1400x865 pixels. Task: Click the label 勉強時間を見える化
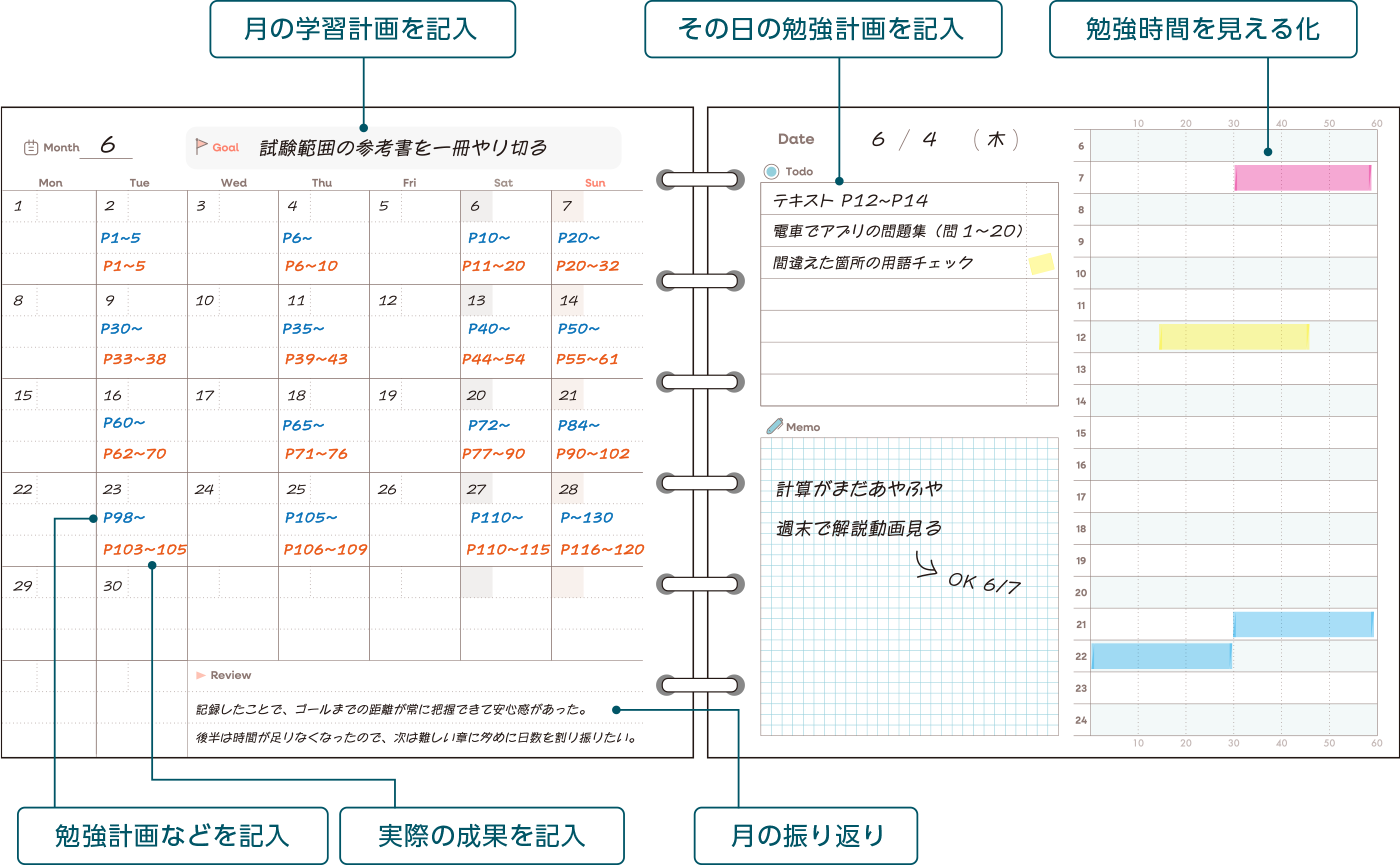click(x=1203, y=29)
